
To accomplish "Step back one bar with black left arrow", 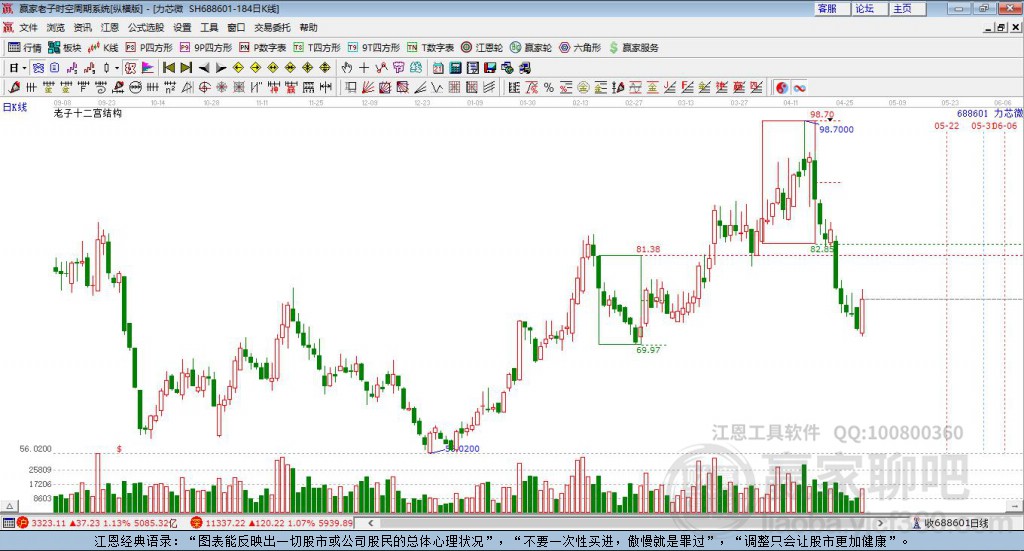I will click(204, 68).
